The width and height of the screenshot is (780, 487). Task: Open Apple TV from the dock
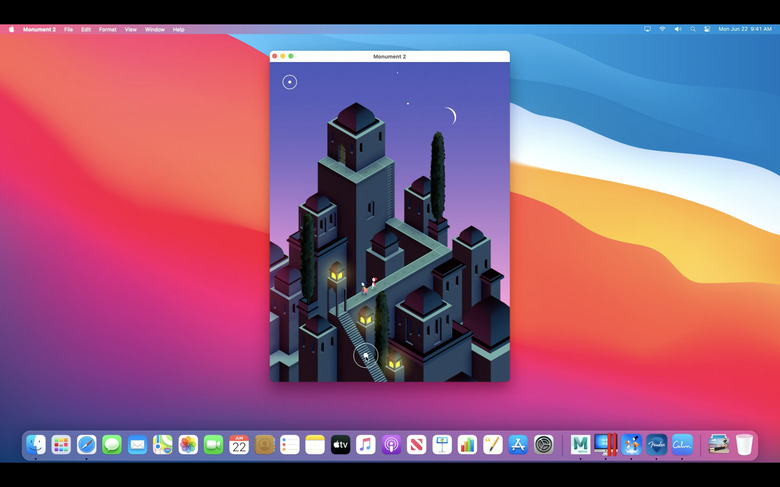coord(341,445)
